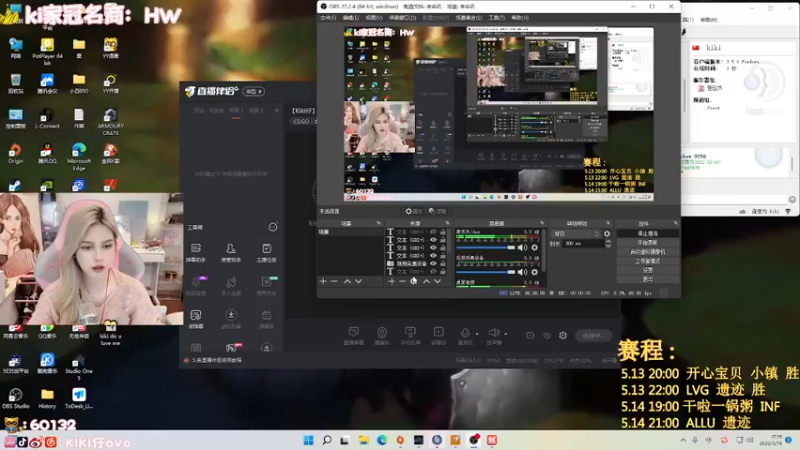Adjust microphone volume slider in OBS mixer
Image resolution: width=800 pixels, height=450 pixels.
pyautogui.click(x=486, y=247)
